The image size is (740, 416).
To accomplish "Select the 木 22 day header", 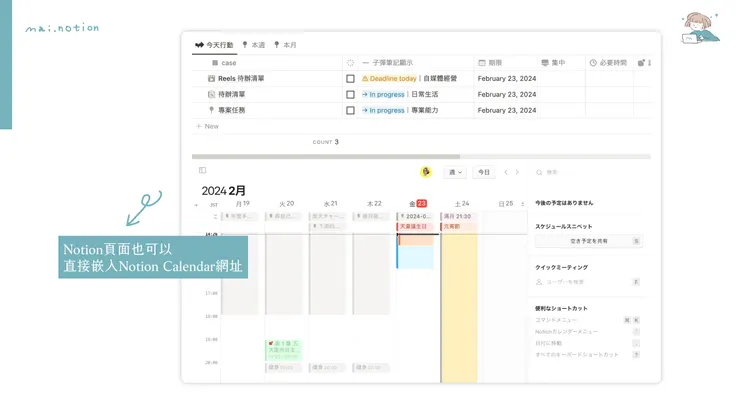I will tap(374, 204).
